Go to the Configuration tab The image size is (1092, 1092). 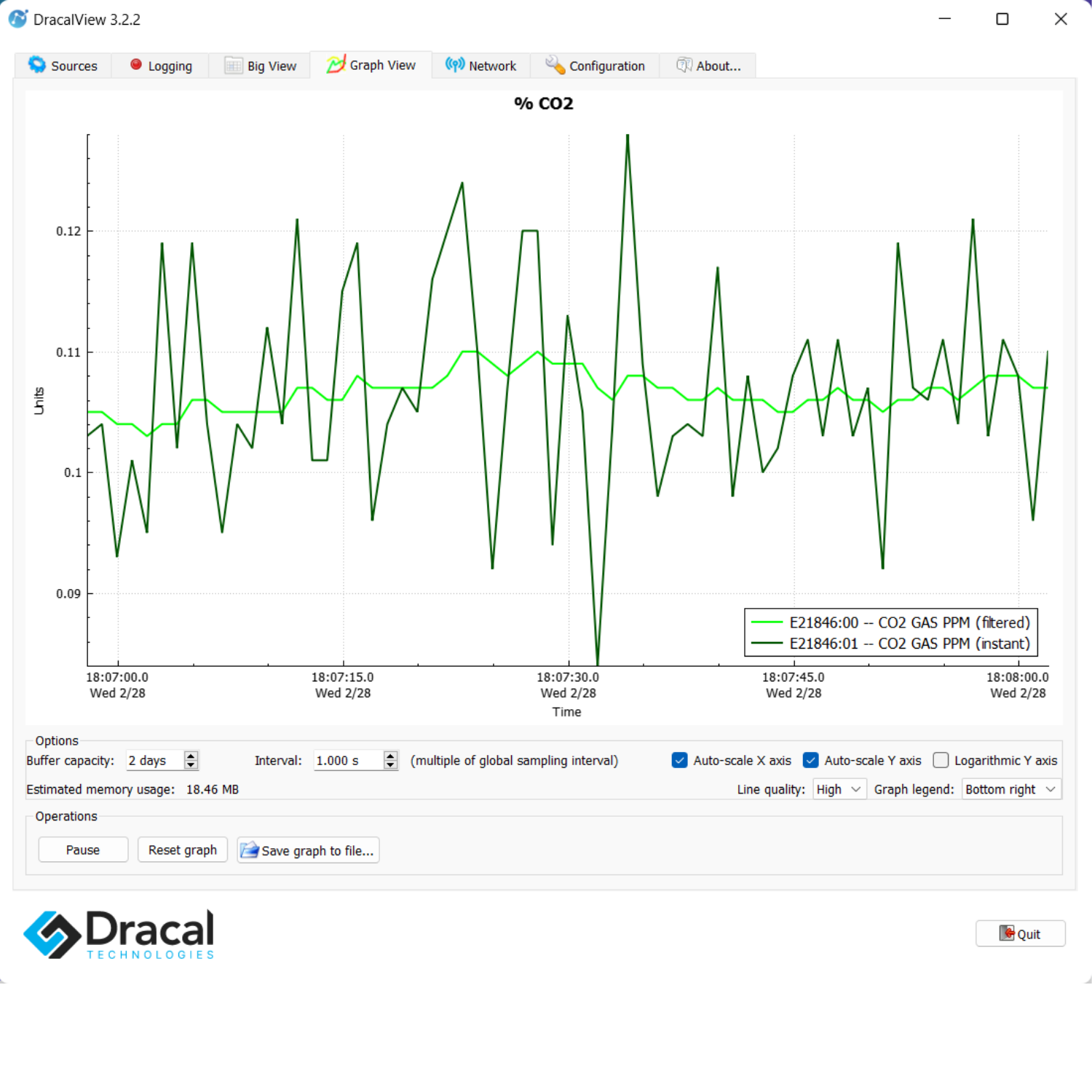click(595, 66)
